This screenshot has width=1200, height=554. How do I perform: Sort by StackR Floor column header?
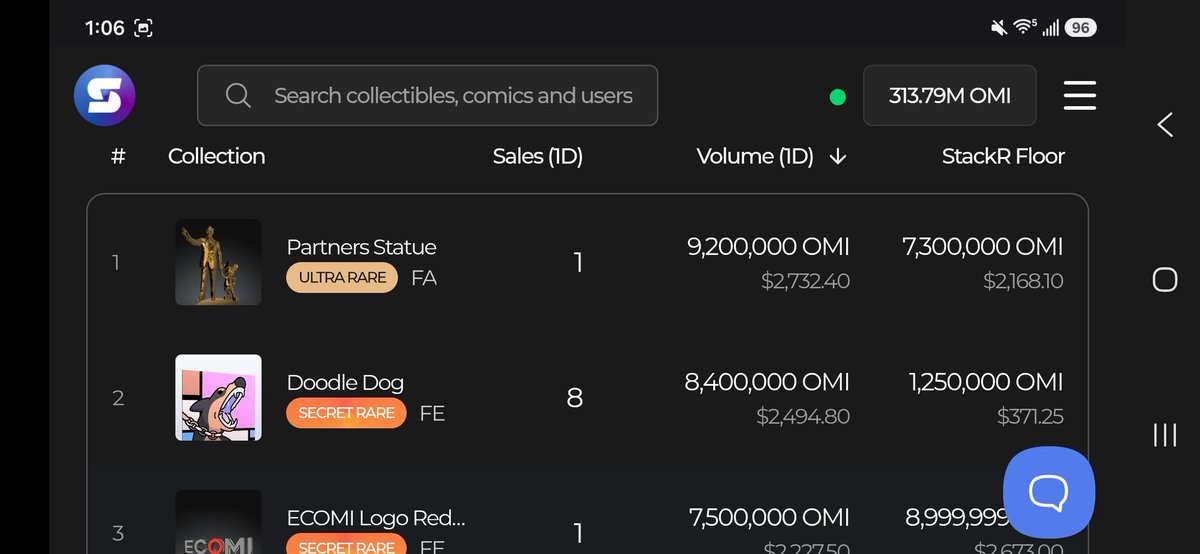coord(1003,156)
